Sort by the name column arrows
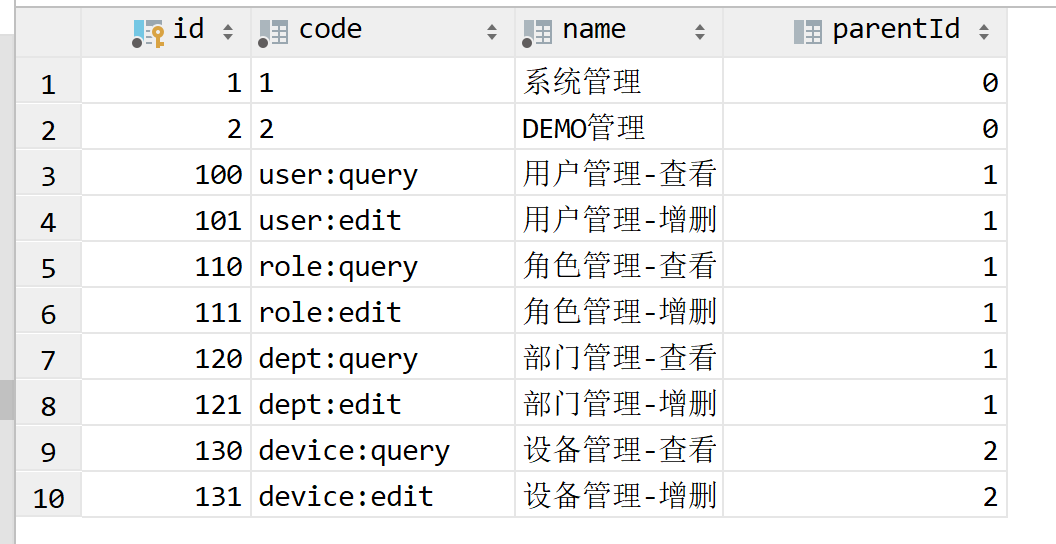 (x=700, y=32)
